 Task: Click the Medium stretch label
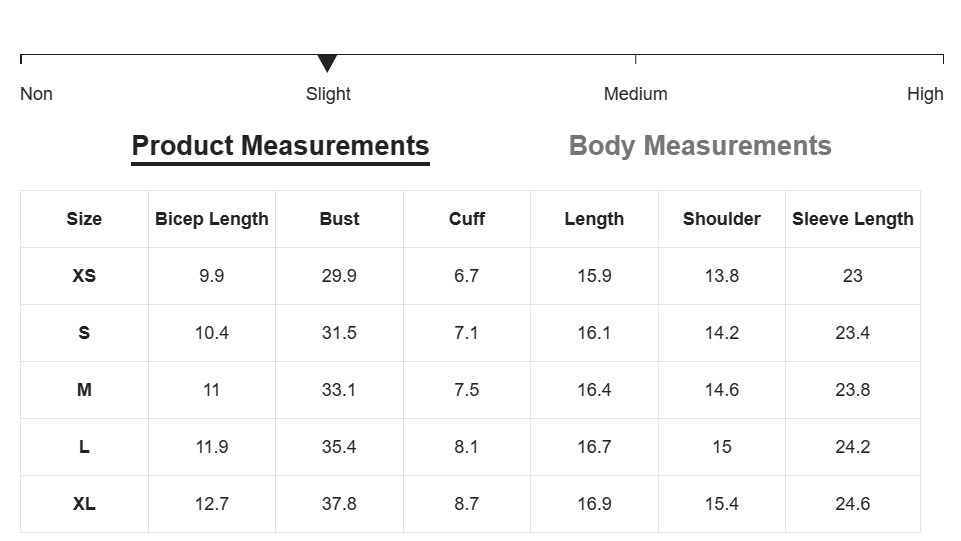tap(636, 94)
